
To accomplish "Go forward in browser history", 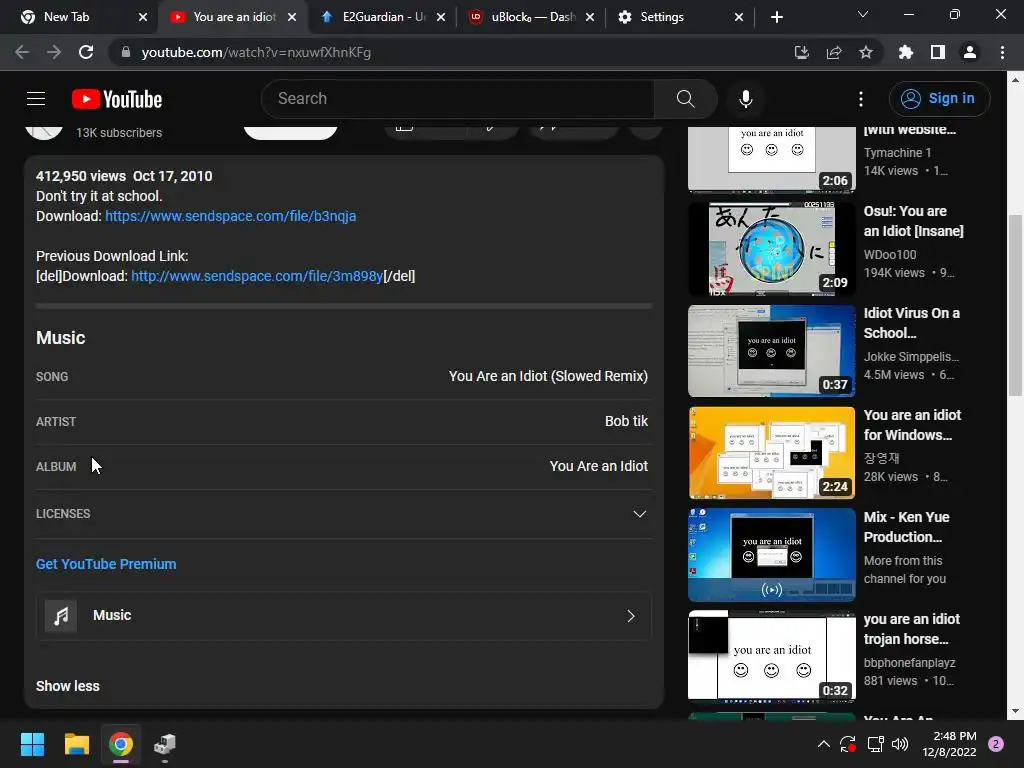I will (54, 52).
